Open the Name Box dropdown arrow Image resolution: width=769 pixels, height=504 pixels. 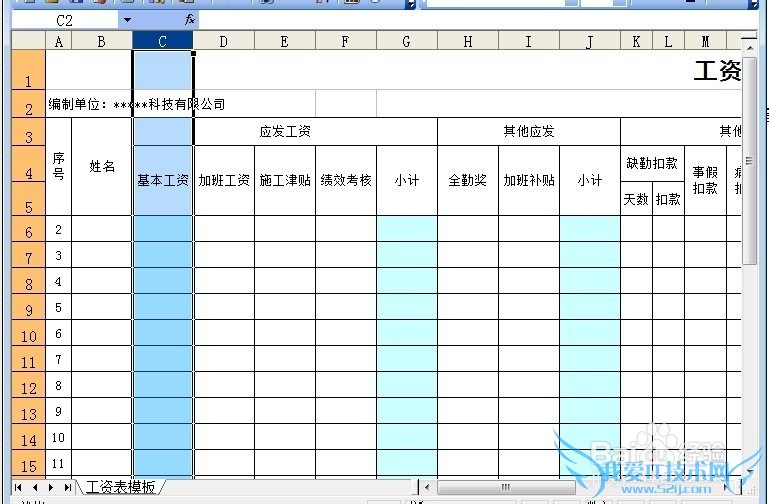(x=127, y=20)
